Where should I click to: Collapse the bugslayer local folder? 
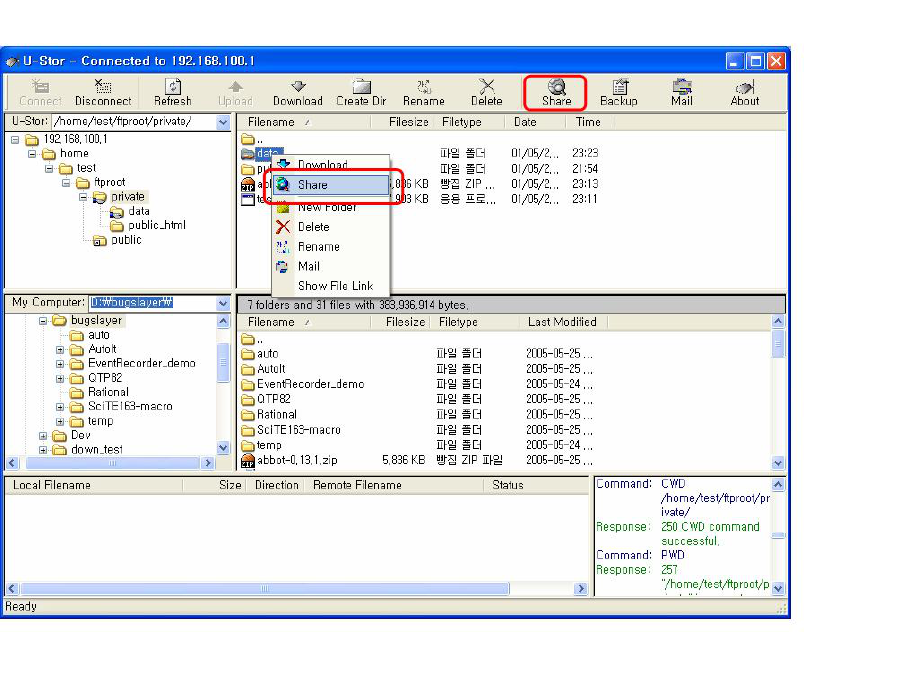tap(43, 321)
